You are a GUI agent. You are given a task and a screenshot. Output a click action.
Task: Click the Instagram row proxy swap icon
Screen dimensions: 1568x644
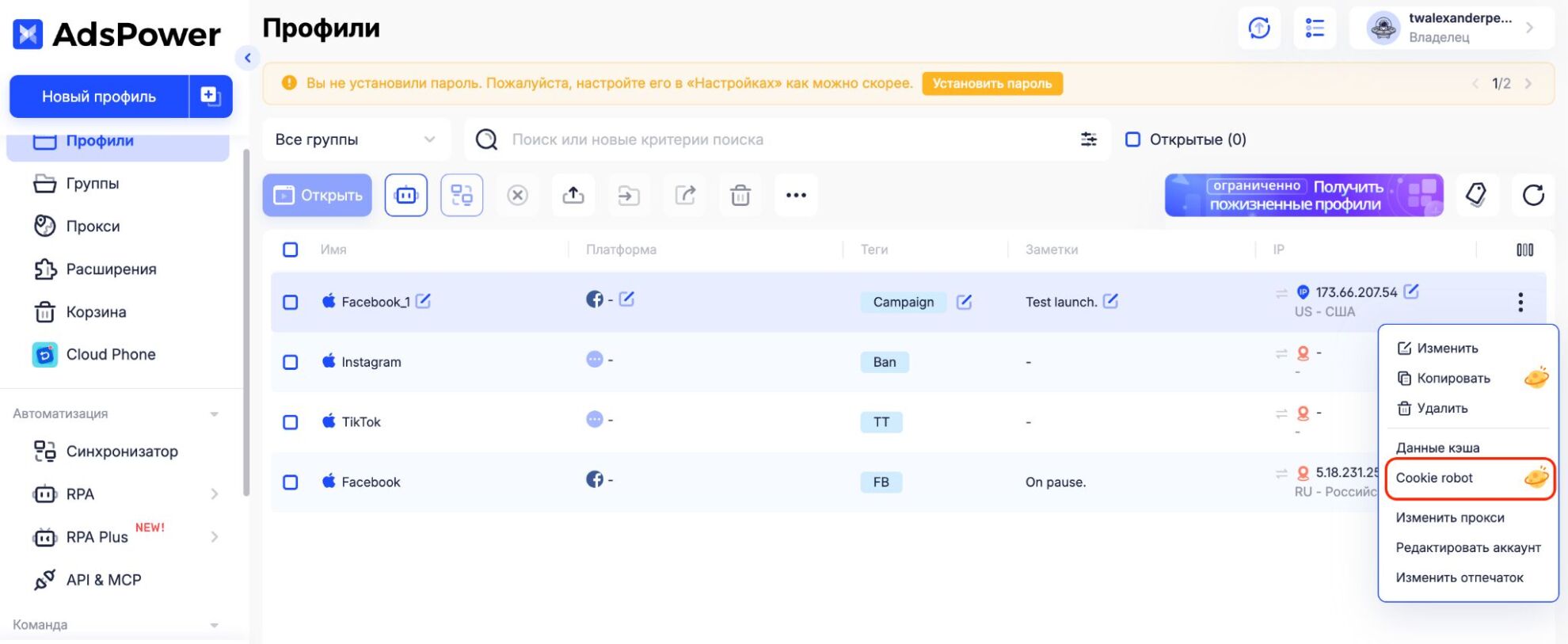click(1281, 353)
